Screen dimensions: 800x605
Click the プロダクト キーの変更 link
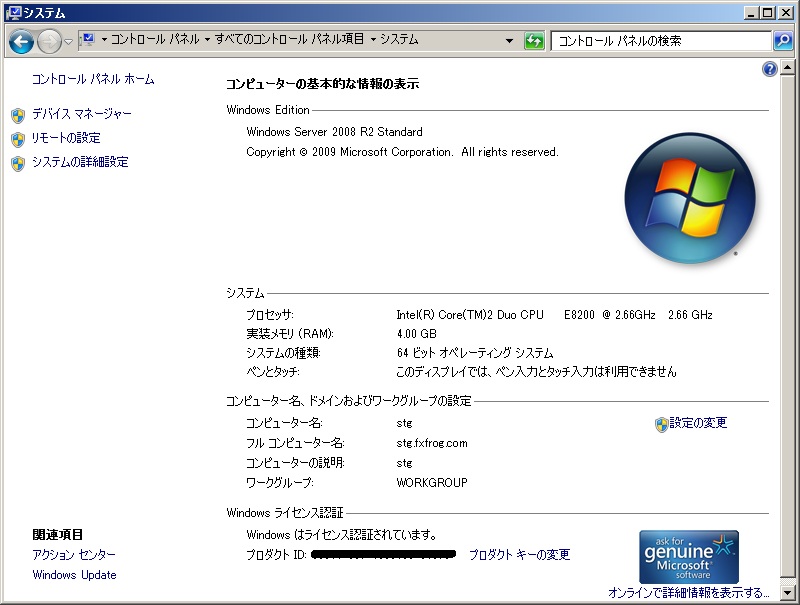519,555
